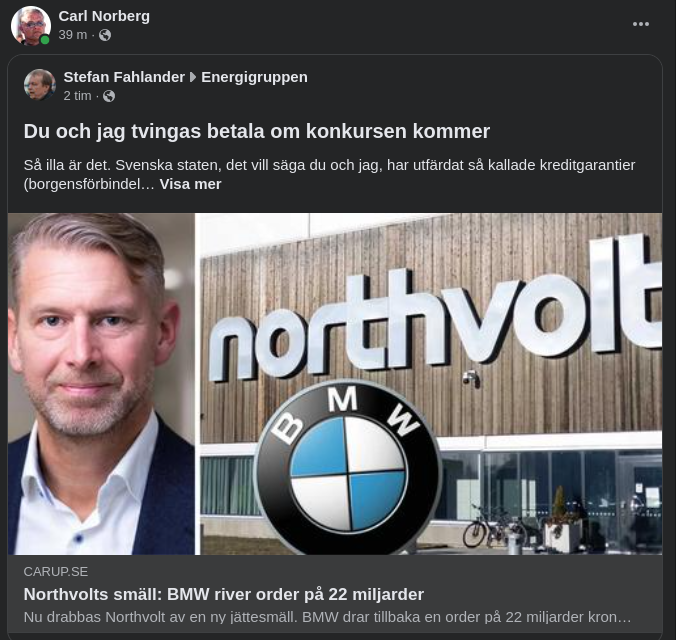Click the public globe icon beside 2 tim
This screenshot has width=676, height=640.
coord(109,96)
